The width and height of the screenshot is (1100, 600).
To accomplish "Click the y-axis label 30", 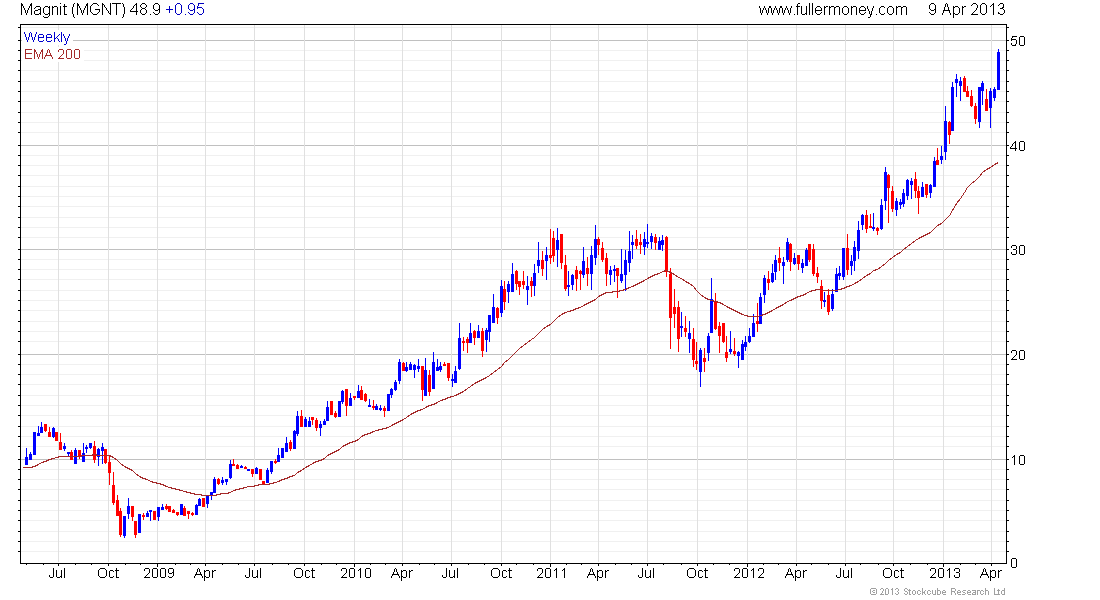I will tap(1018, 251).
